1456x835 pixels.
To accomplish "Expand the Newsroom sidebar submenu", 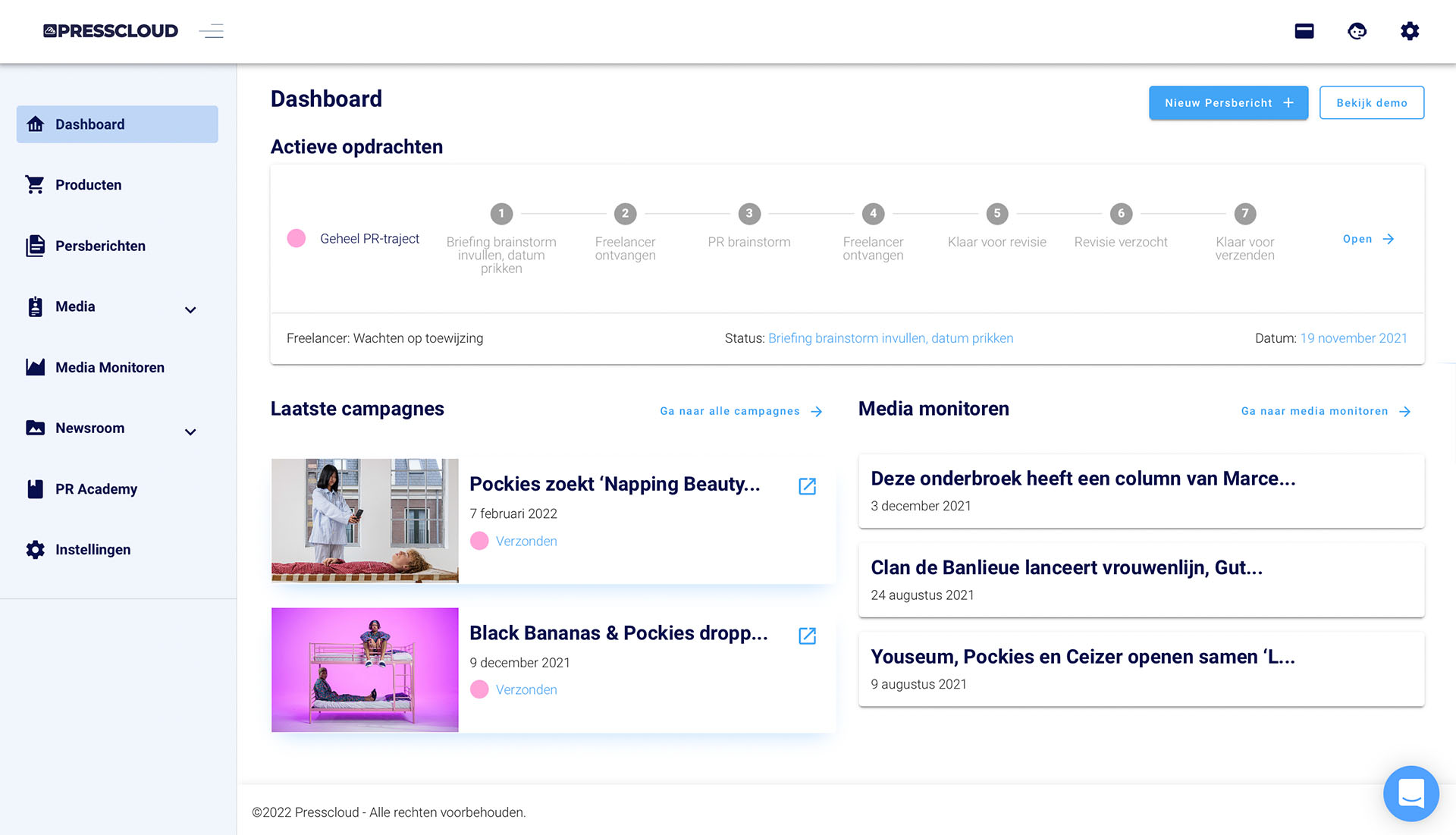I will click(190, 432).
